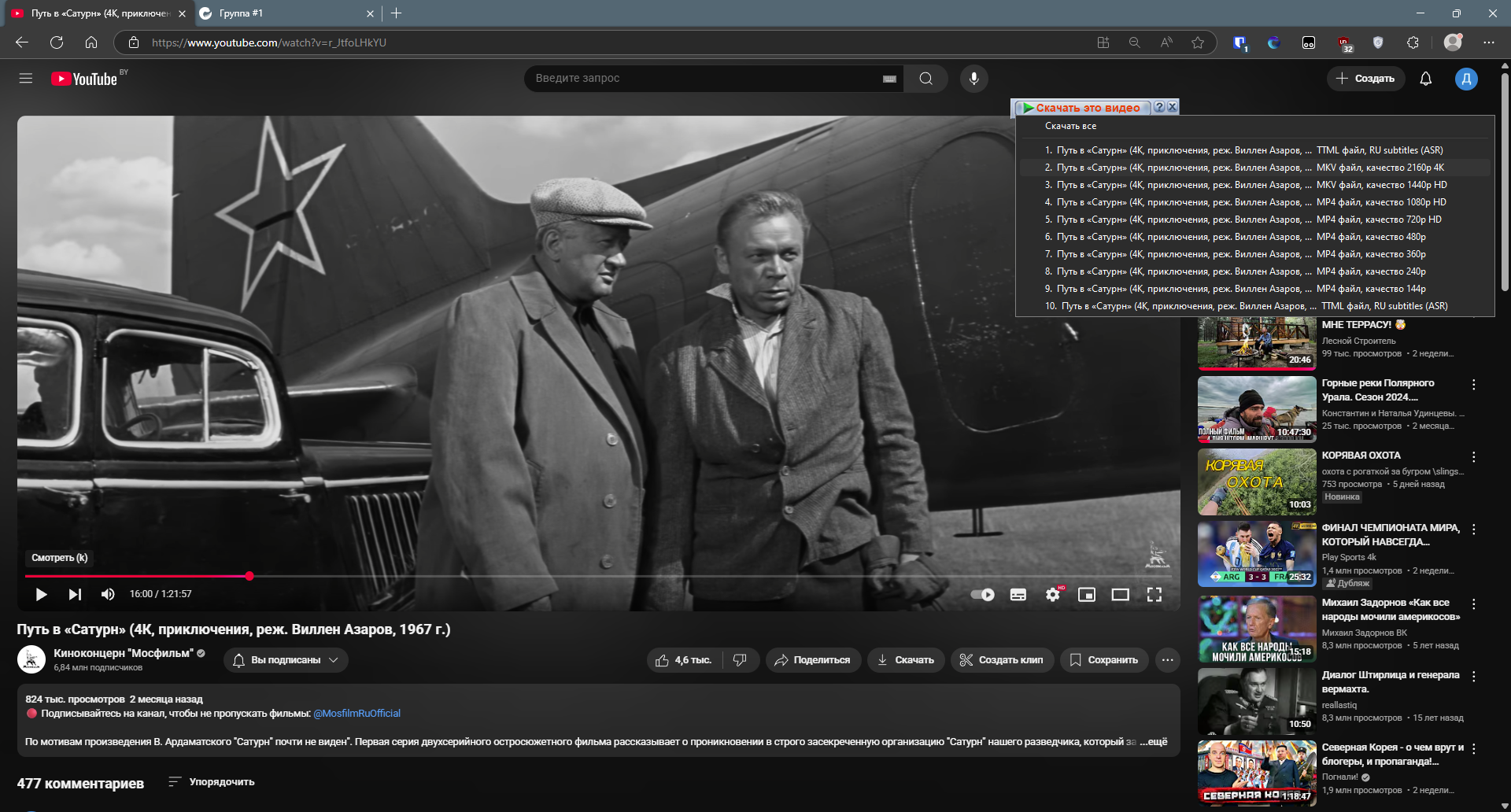Screen dimensions: 1511x812
Task: Open browser zoom control in address bar
Action: pyautogui.click(x=1134, y=42)
